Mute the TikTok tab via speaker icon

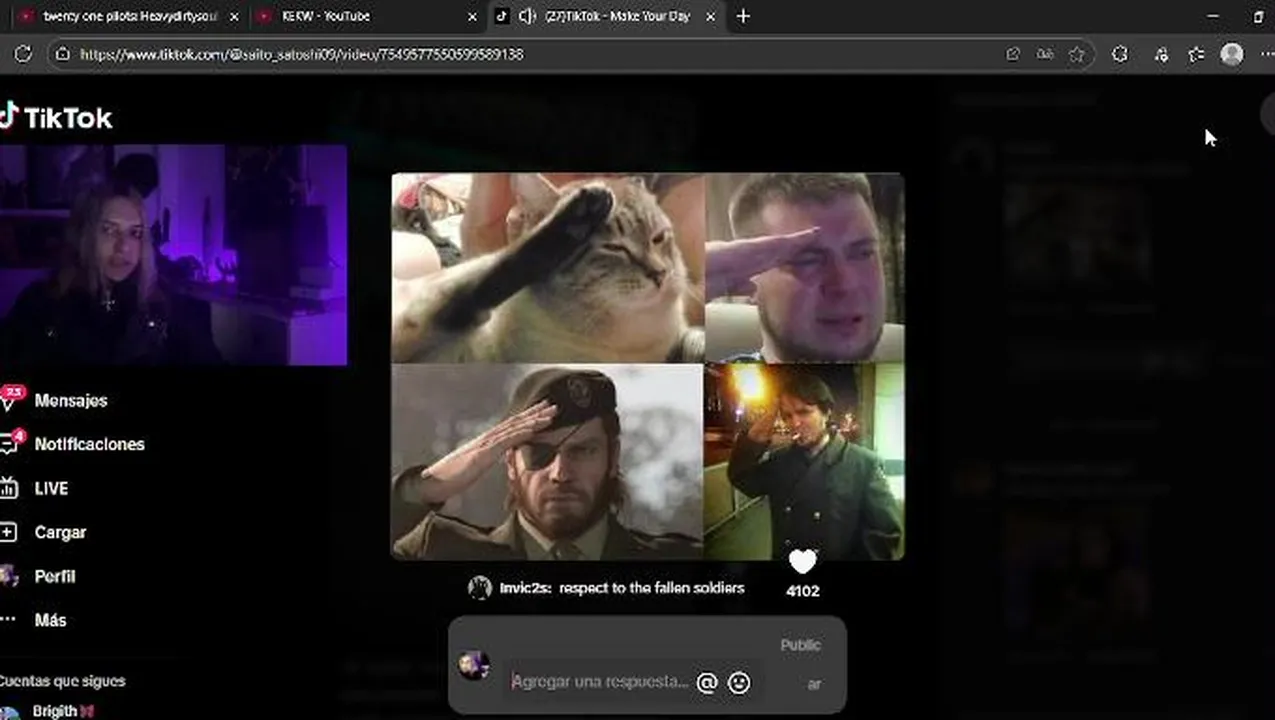pyautogui.click(x=528, y=16)
